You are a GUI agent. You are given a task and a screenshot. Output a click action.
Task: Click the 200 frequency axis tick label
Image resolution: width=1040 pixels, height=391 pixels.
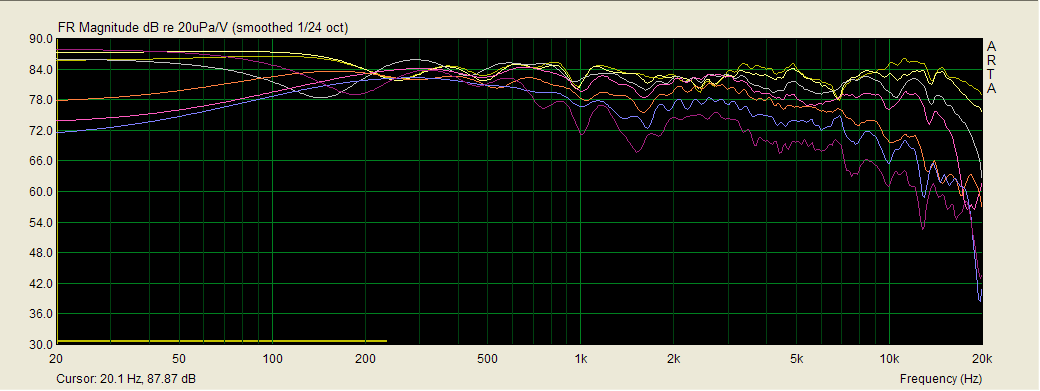pos(365,360)
